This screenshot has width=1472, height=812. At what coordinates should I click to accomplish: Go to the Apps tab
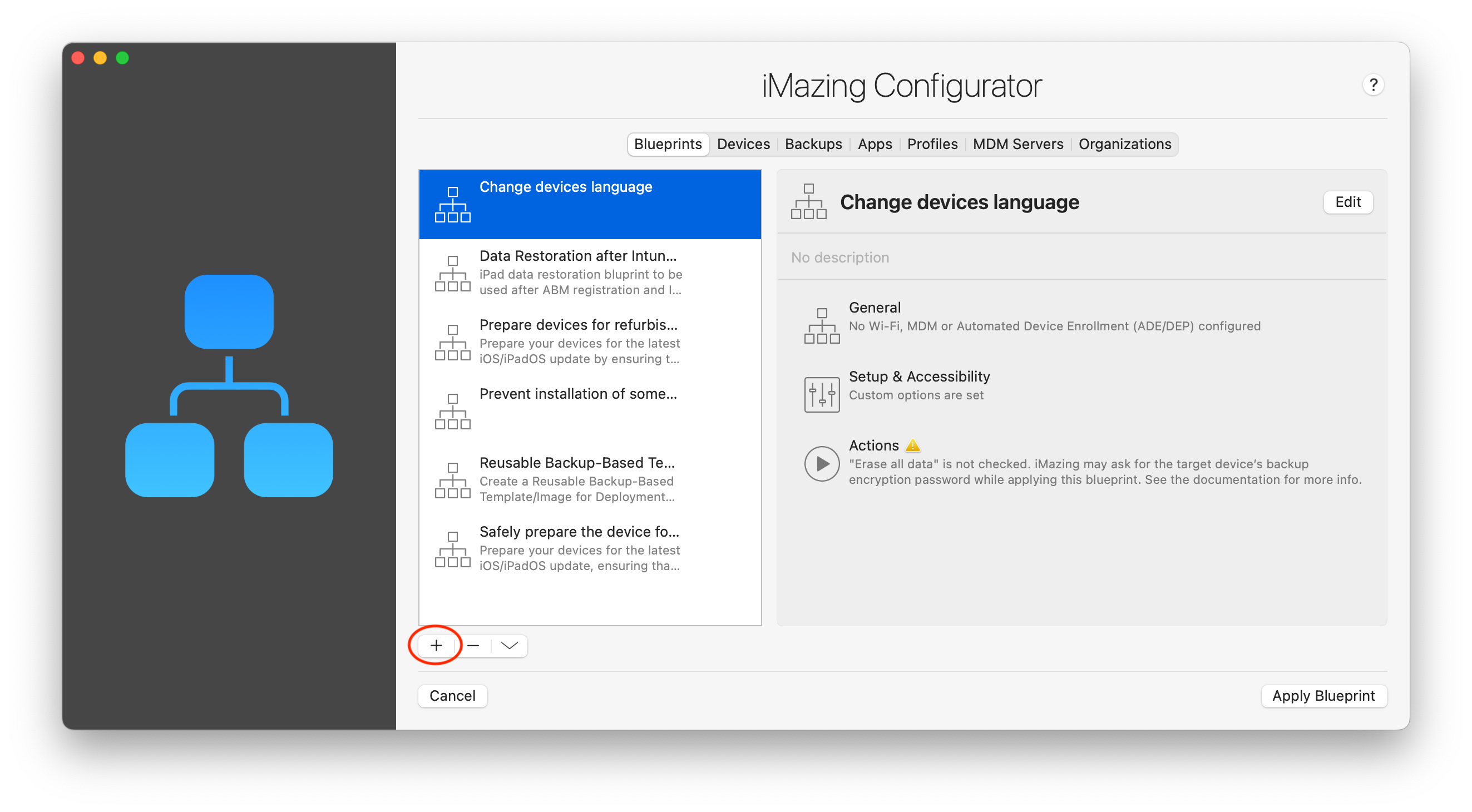tap(875, 144)
